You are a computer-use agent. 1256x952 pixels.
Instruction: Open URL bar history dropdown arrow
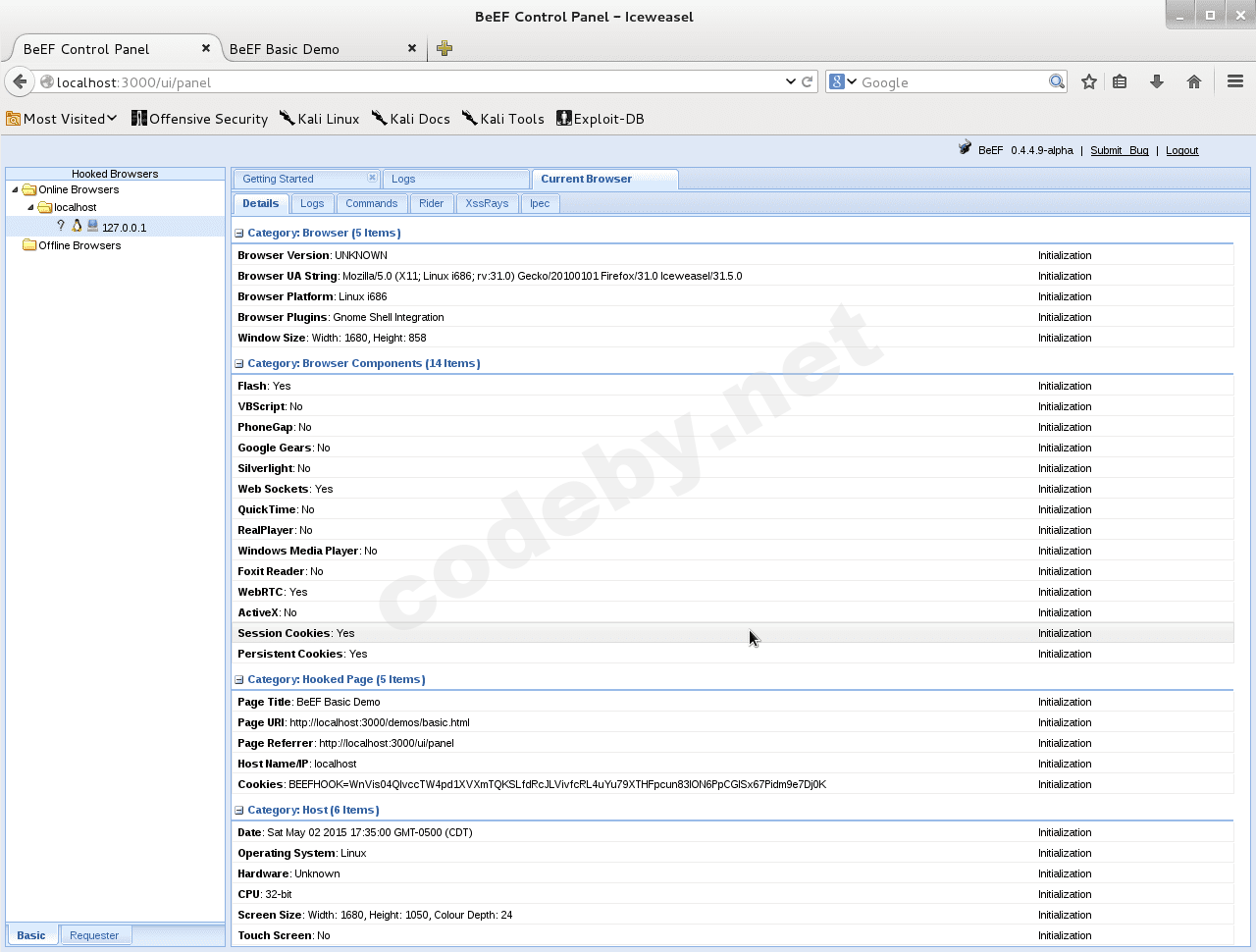click(x=791, y=82)
